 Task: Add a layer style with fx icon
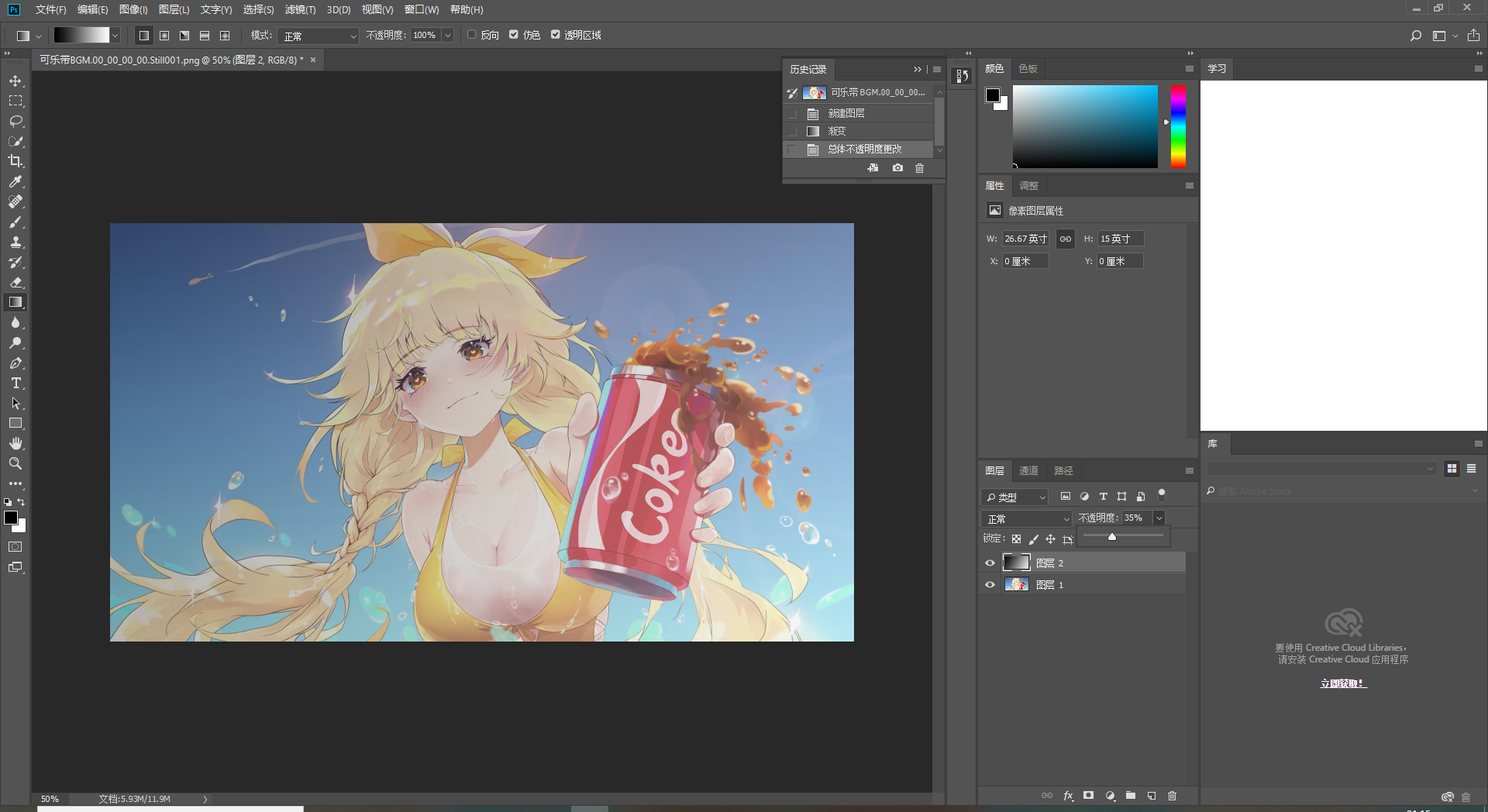pos(1068,796)
